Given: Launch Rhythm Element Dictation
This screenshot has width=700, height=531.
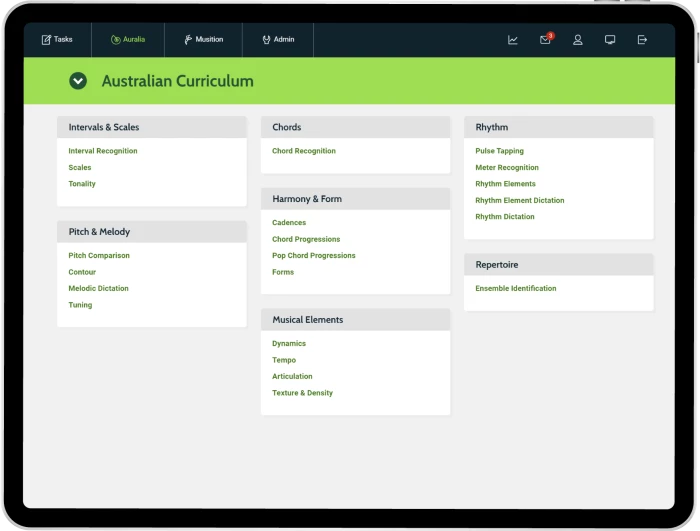Looking at the screenshot, I should (520, 200).
